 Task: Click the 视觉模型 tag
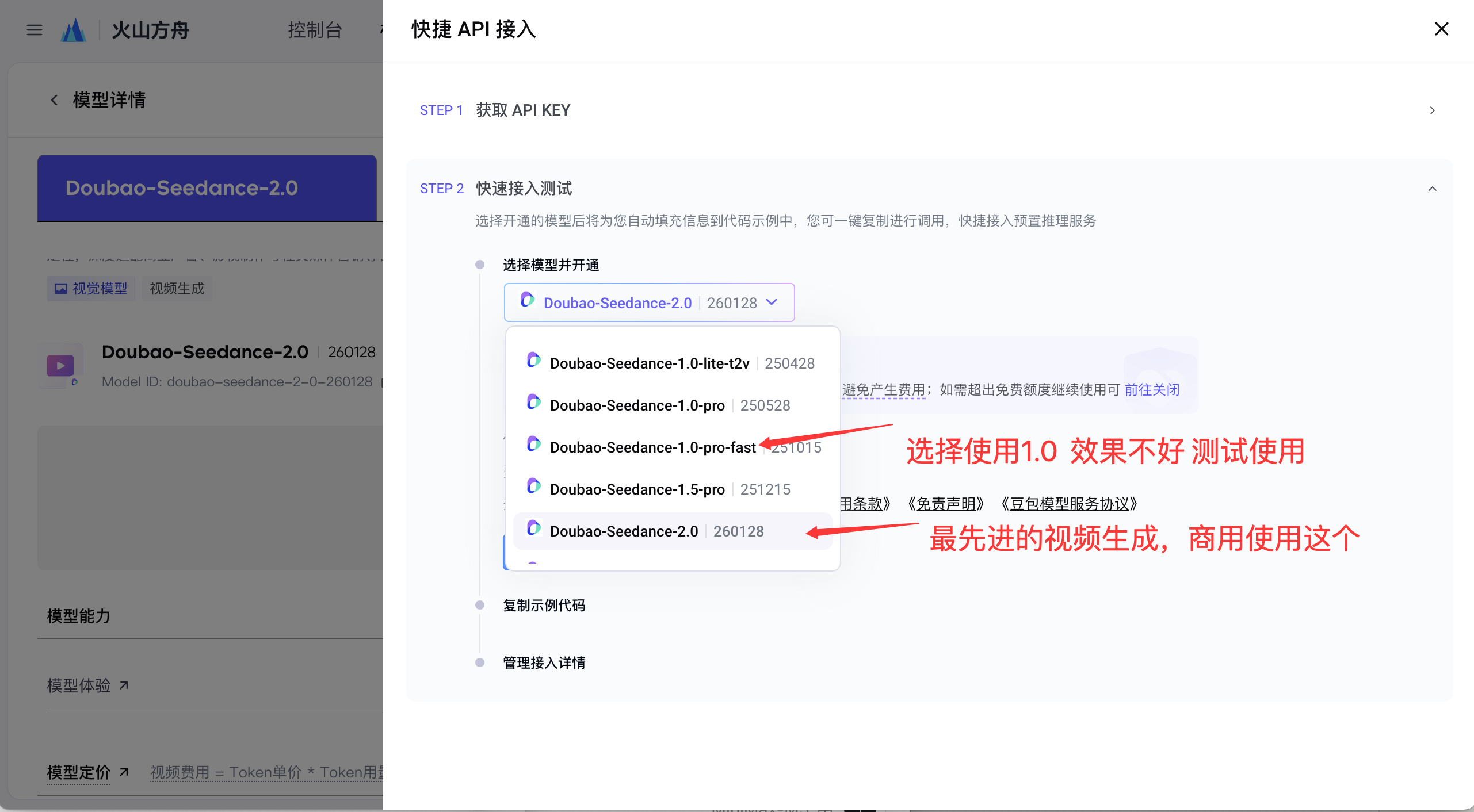click(x=91, y=288)
